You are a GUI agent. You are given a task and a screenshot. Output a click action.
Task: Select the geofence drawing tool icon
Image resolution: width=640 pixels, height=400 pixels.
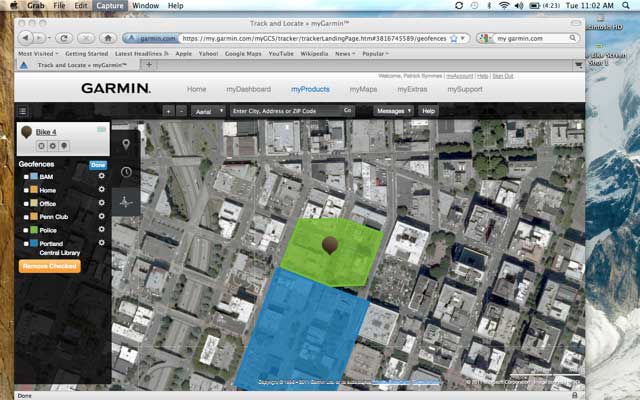(126, 202)
